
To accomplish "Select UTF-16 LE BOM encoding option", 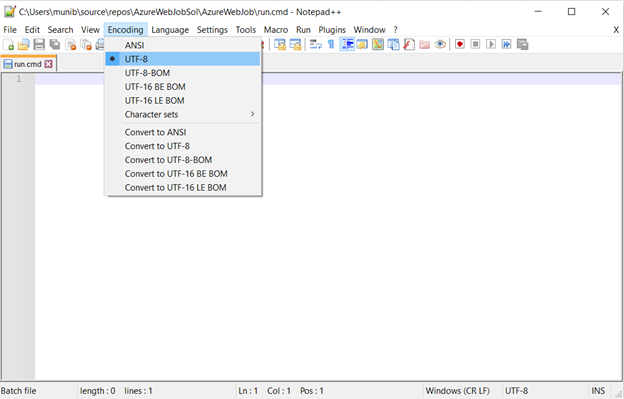I will click(x=183, y=101).
